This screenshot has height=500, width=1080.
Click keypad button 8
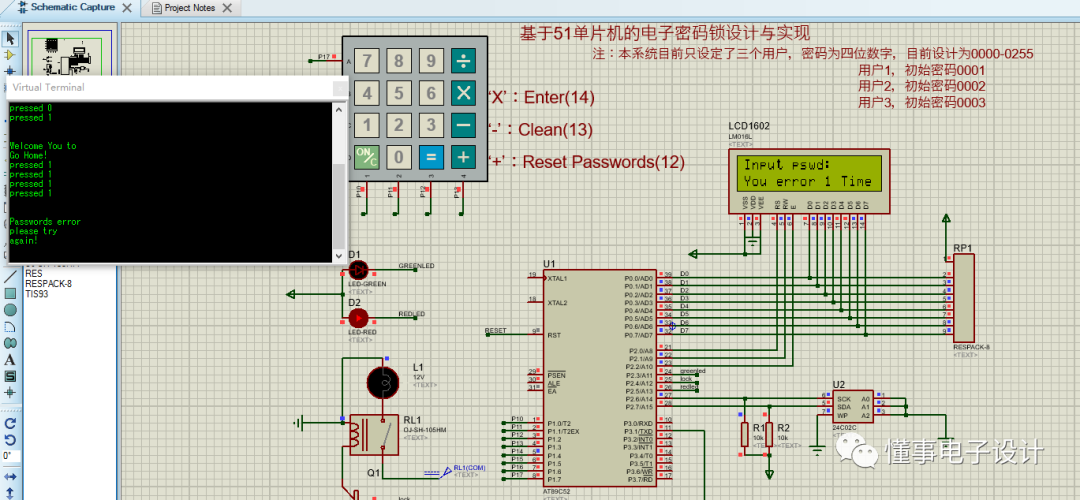pos(399,61)
